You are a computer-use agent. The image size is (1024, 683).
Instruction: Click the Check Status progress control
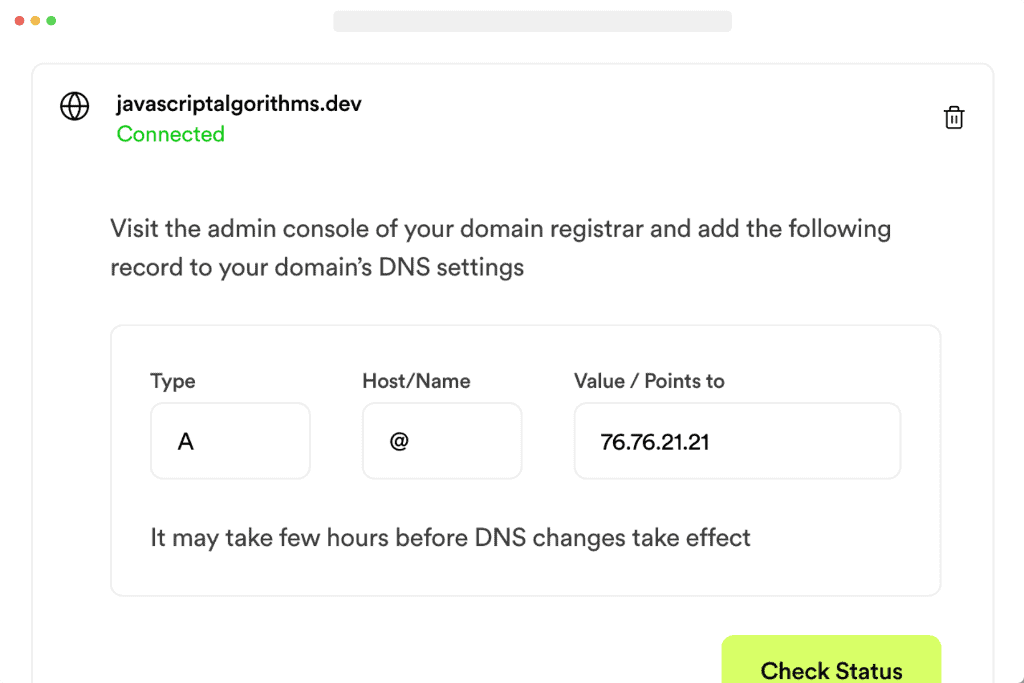click(831, 665)
